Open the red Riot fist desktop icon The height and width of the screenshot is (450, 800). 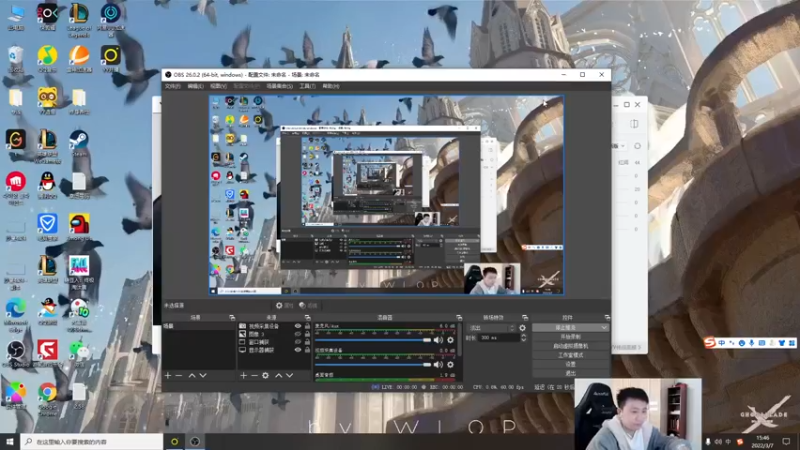[15, 188]
